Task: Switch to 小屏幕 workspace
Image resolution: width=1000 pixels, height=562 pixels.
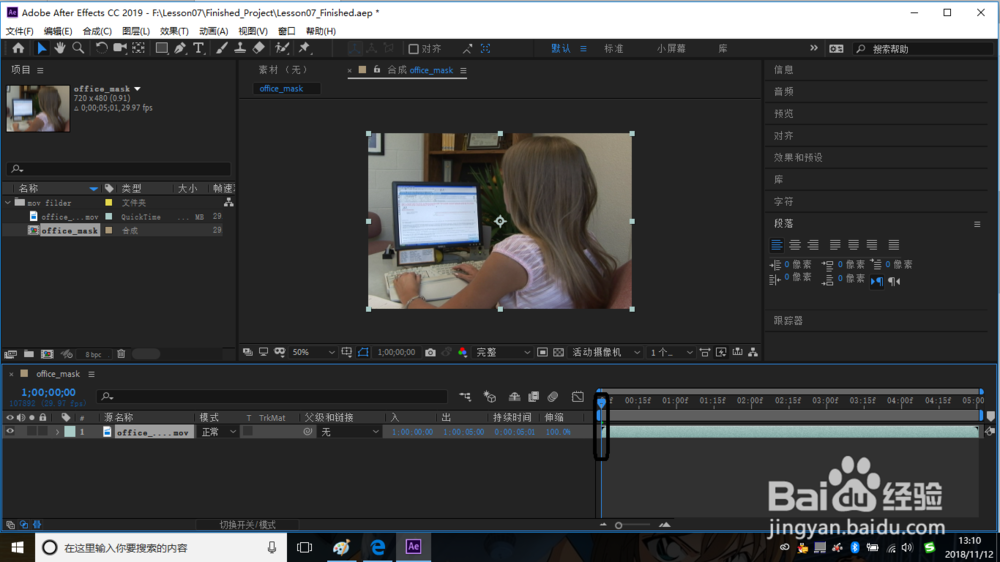Action: pos(671,49)
